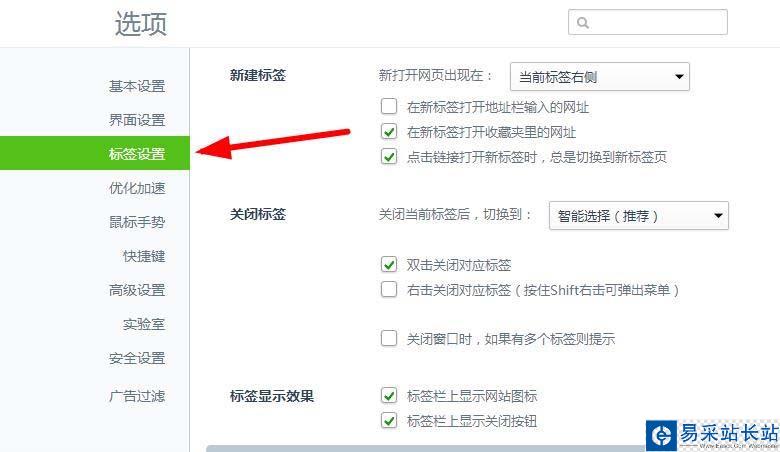780x452 pixels.
Task: Toggle 点击链接打开新标签时总是切换 checkbox
Action: [389, 157]
